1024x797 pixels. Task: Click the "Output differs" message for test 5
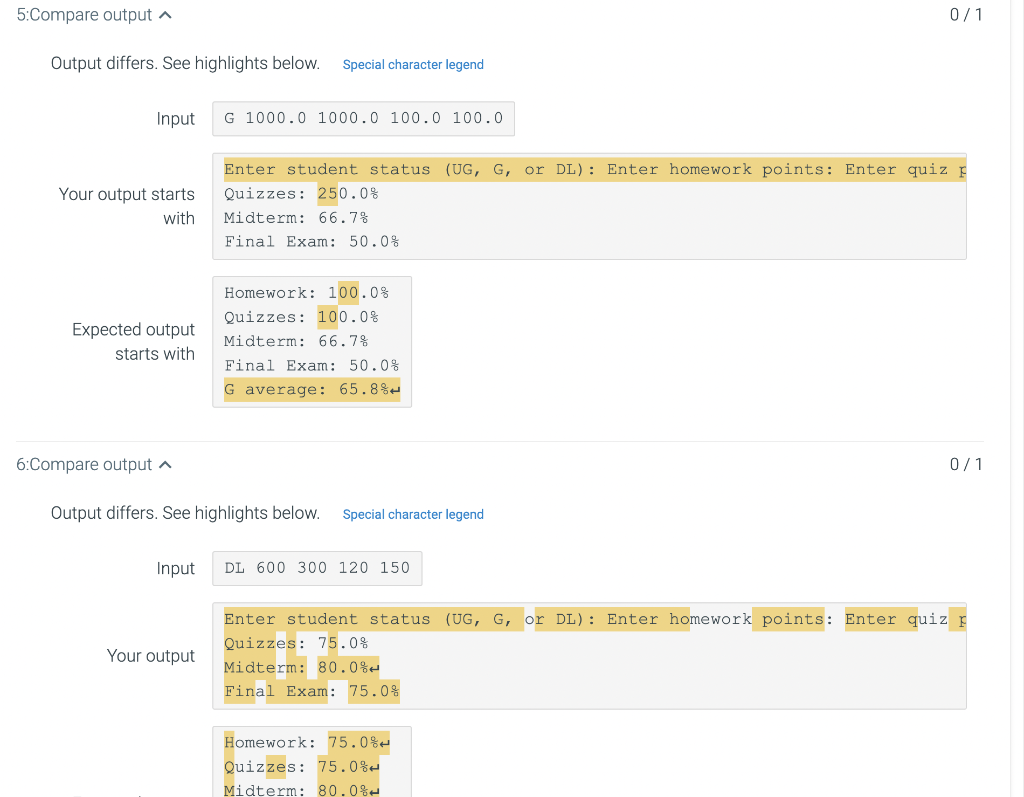pyautogui.click(x=185, y=62)
